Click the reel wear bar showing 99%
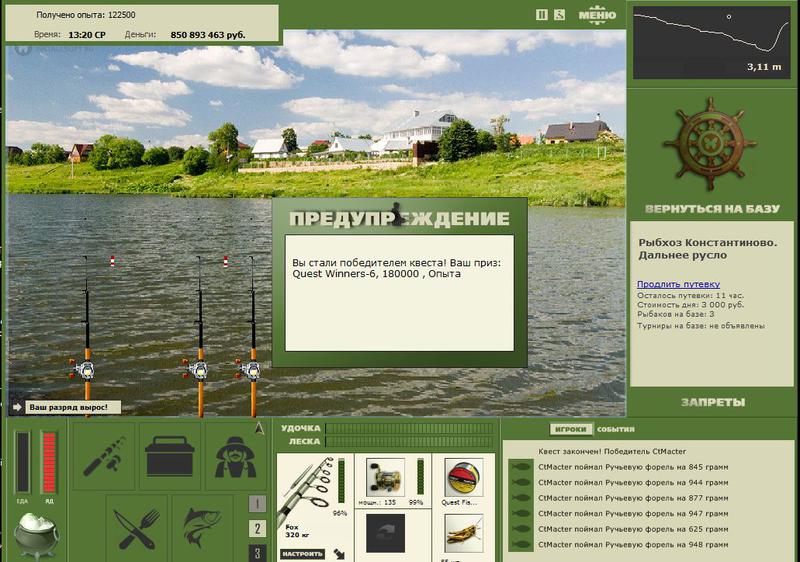 click(x=420, y=477)
